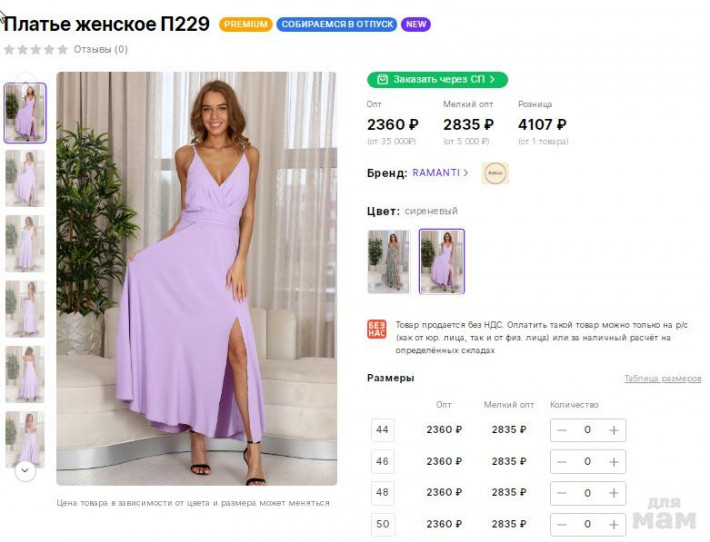Image resolution: width=710 pixels, height=542 pixels.
Task: Click the plus icon for size 44
Action: point(613,430)
